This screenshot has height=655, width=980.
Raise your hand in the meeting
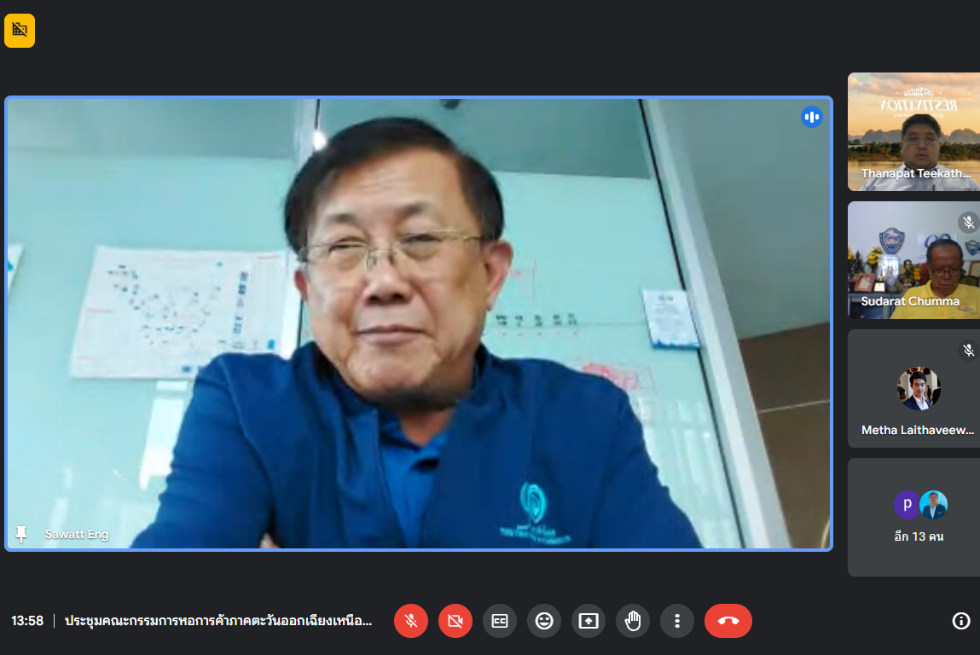point(633,621)
